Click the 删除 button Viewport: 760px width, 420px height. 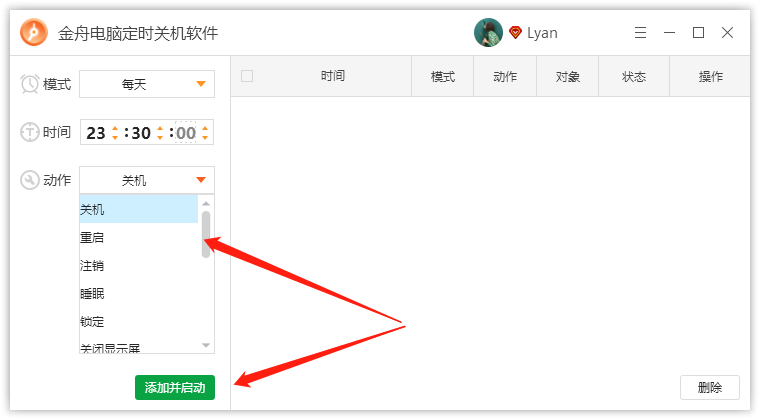click(710, 388)
